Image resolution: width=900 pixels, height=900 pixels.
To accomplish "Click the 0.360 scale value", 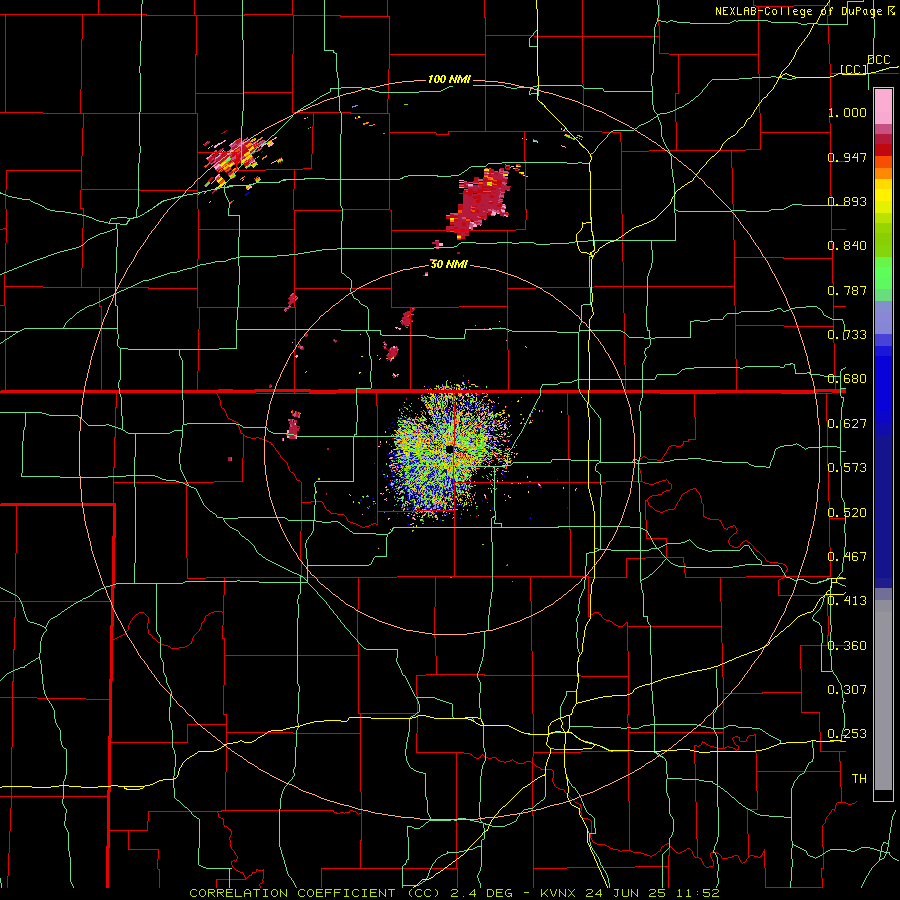I will [847, 646].
